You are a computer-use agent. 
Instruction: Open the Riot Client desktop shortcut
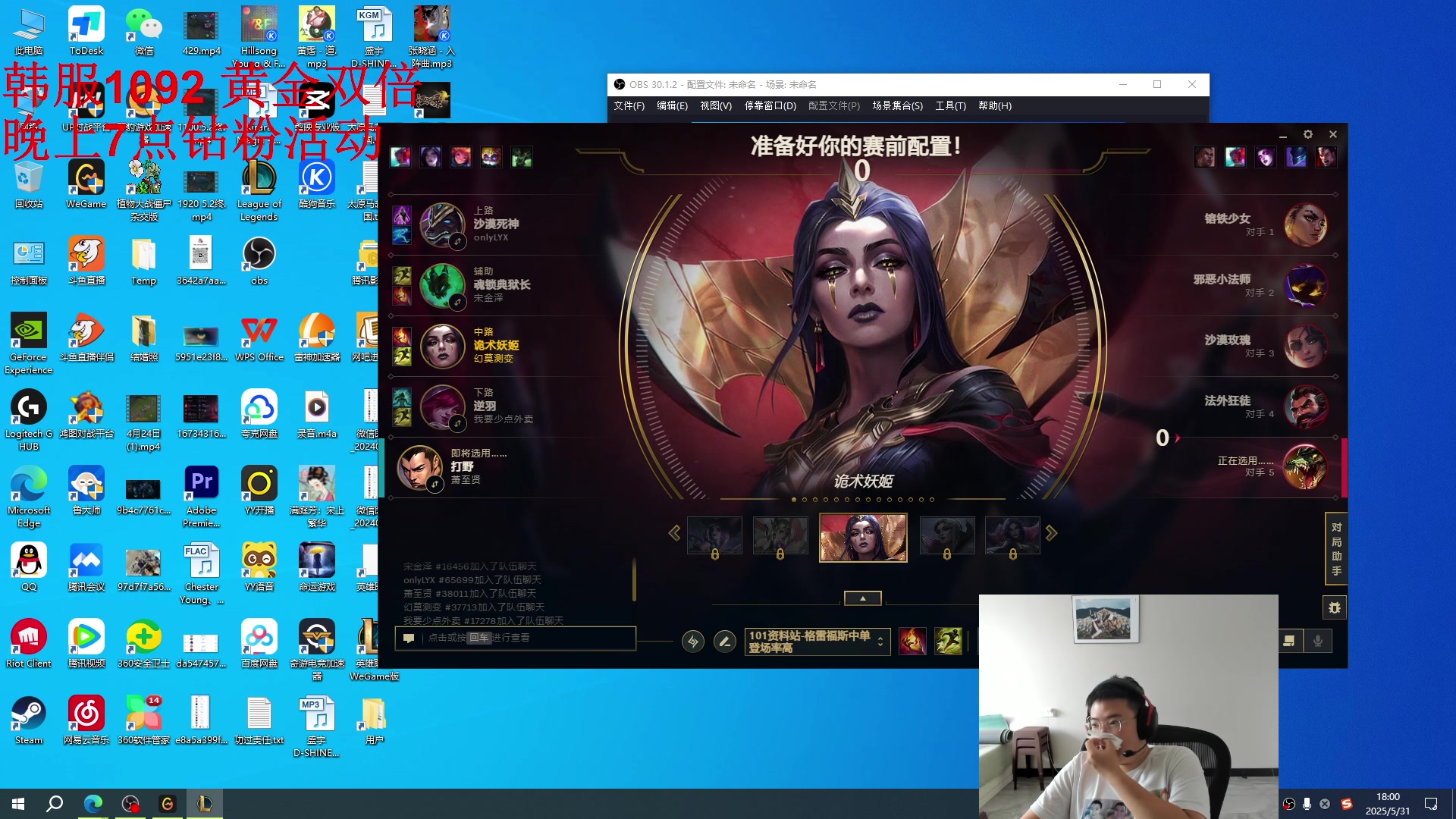29,644
